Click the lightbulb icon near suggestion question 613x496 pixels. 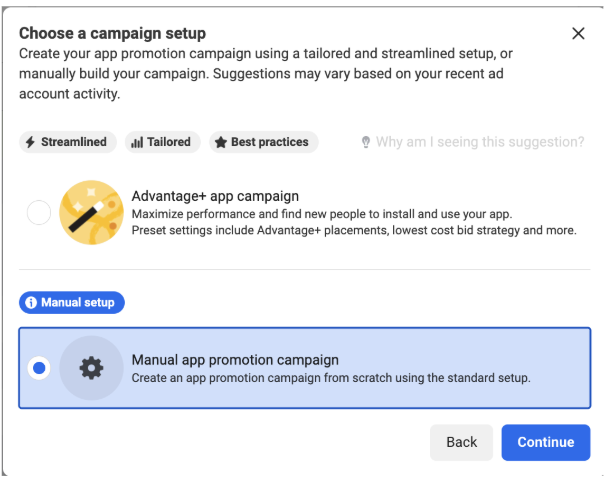point(366,142)
